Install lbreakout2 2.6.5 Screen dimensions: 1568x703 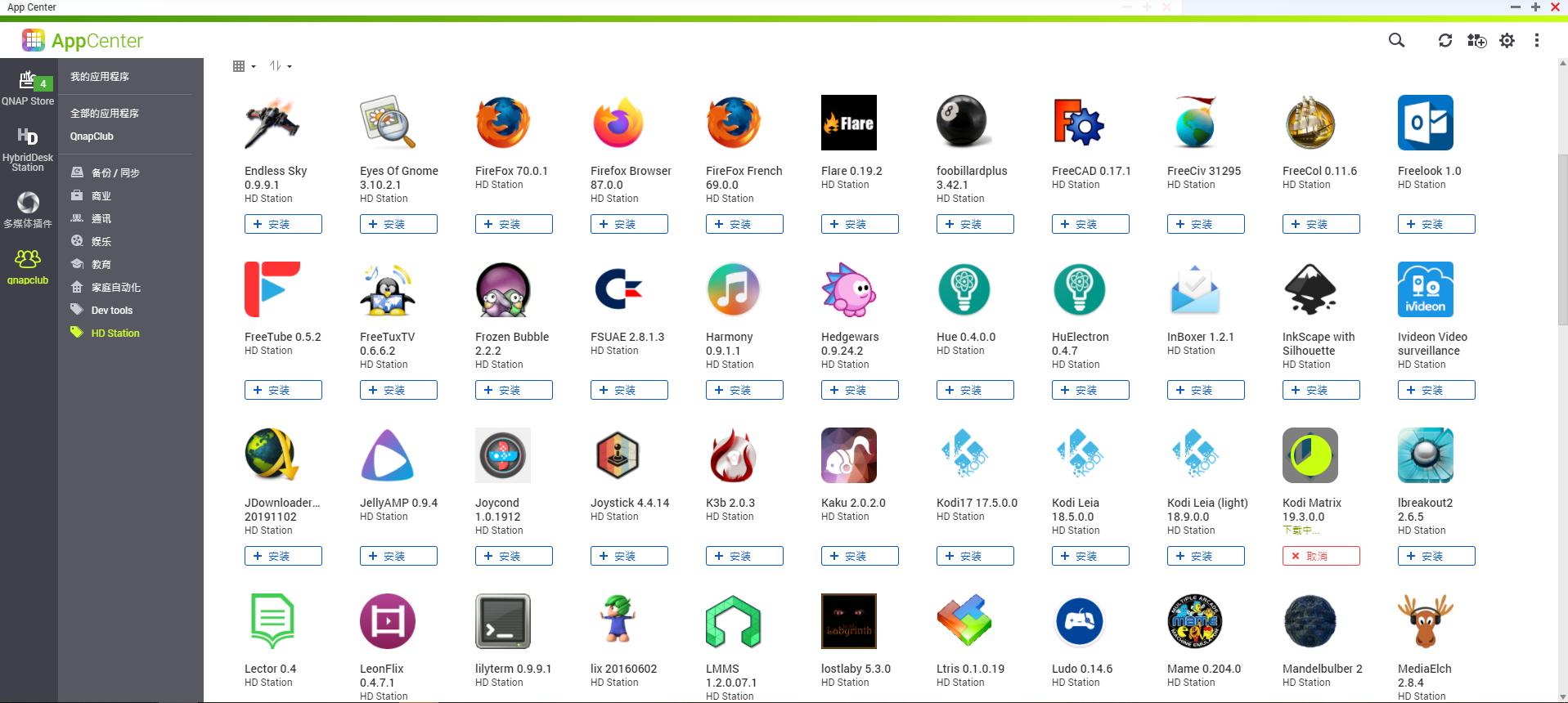1436,556
